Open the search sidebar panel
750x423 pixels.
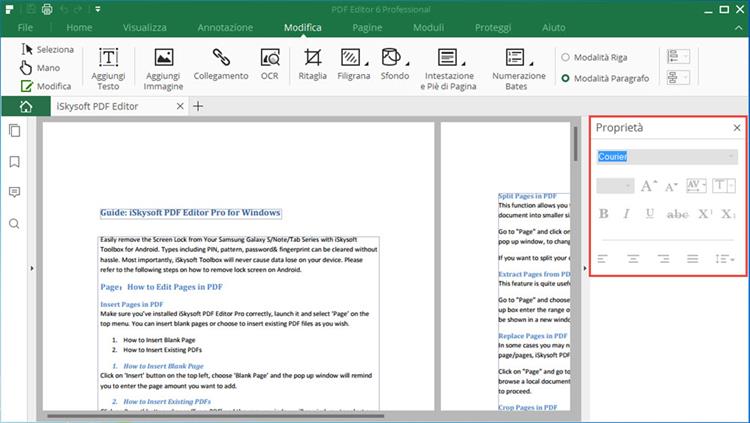(15, 223)
